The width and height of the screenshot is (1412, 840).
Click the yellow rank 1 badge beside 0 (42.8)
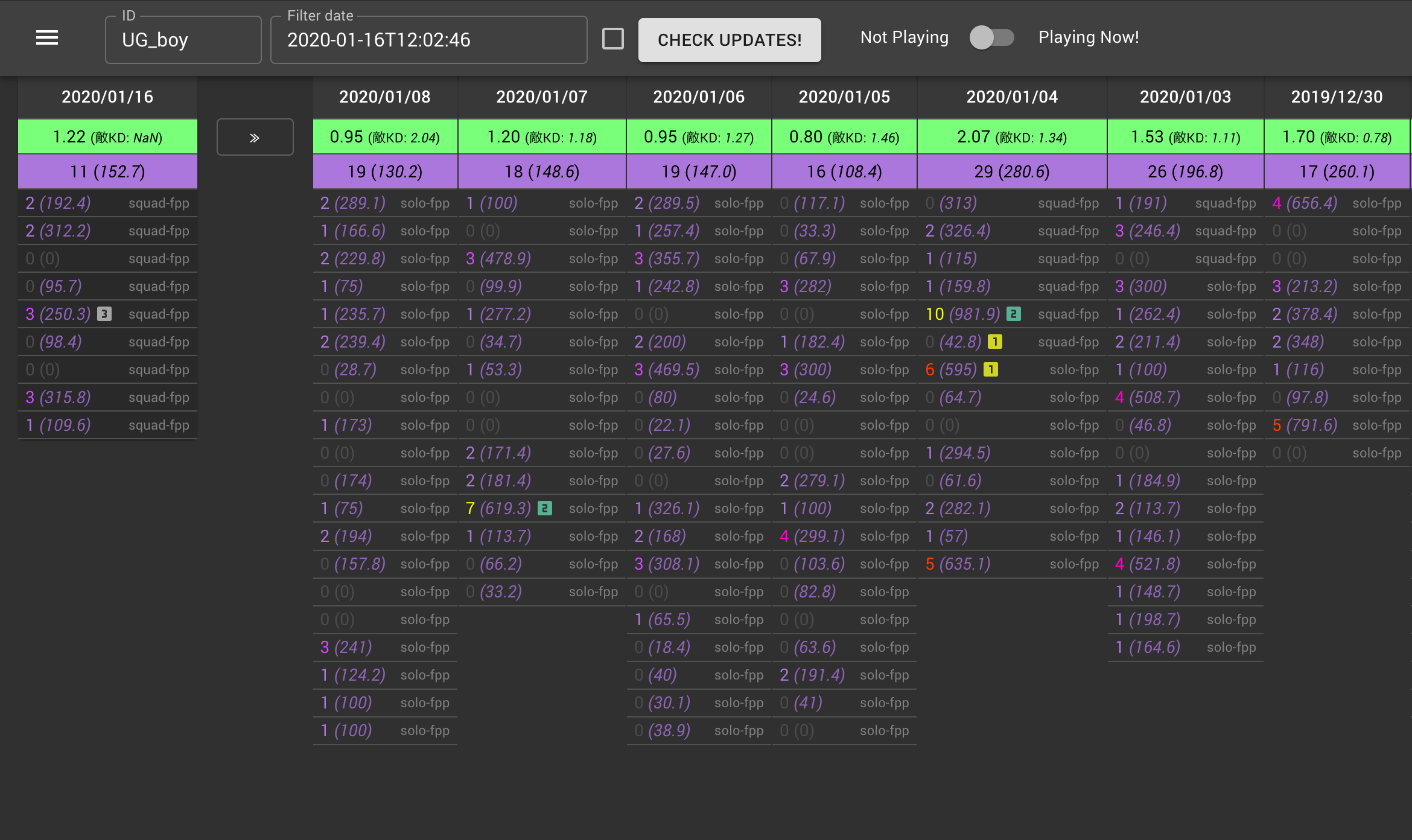994,342
